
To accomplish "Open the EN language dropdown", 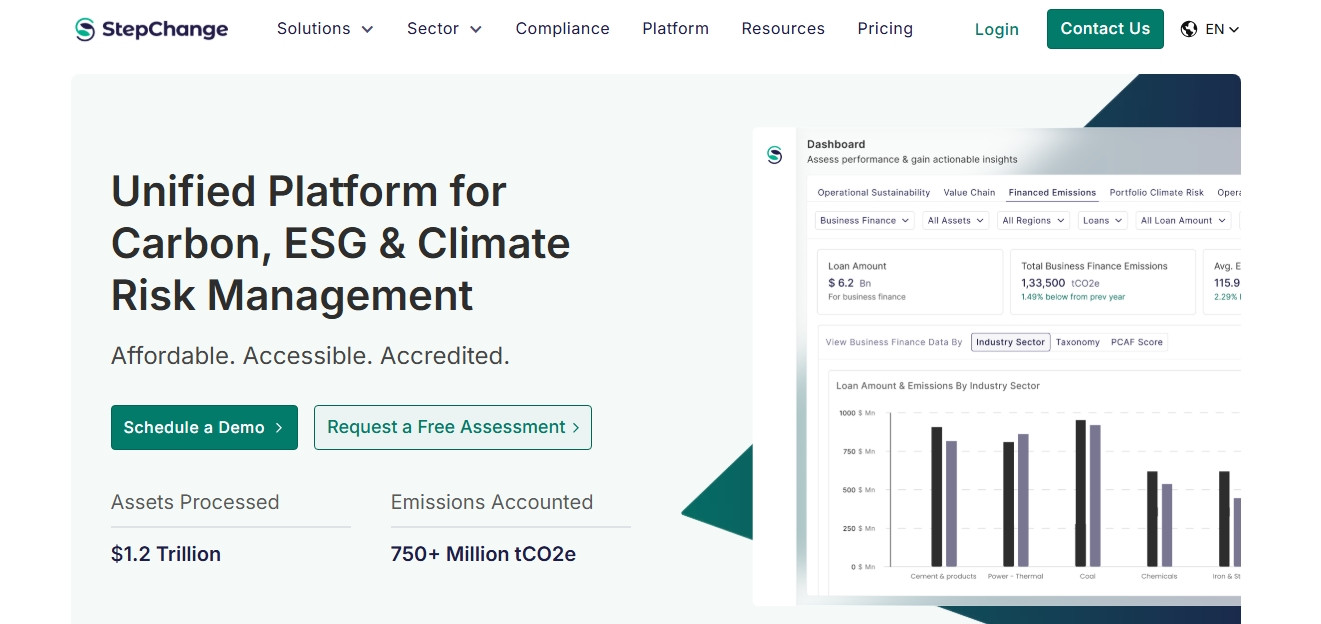I will click(x=1222, y=29).
